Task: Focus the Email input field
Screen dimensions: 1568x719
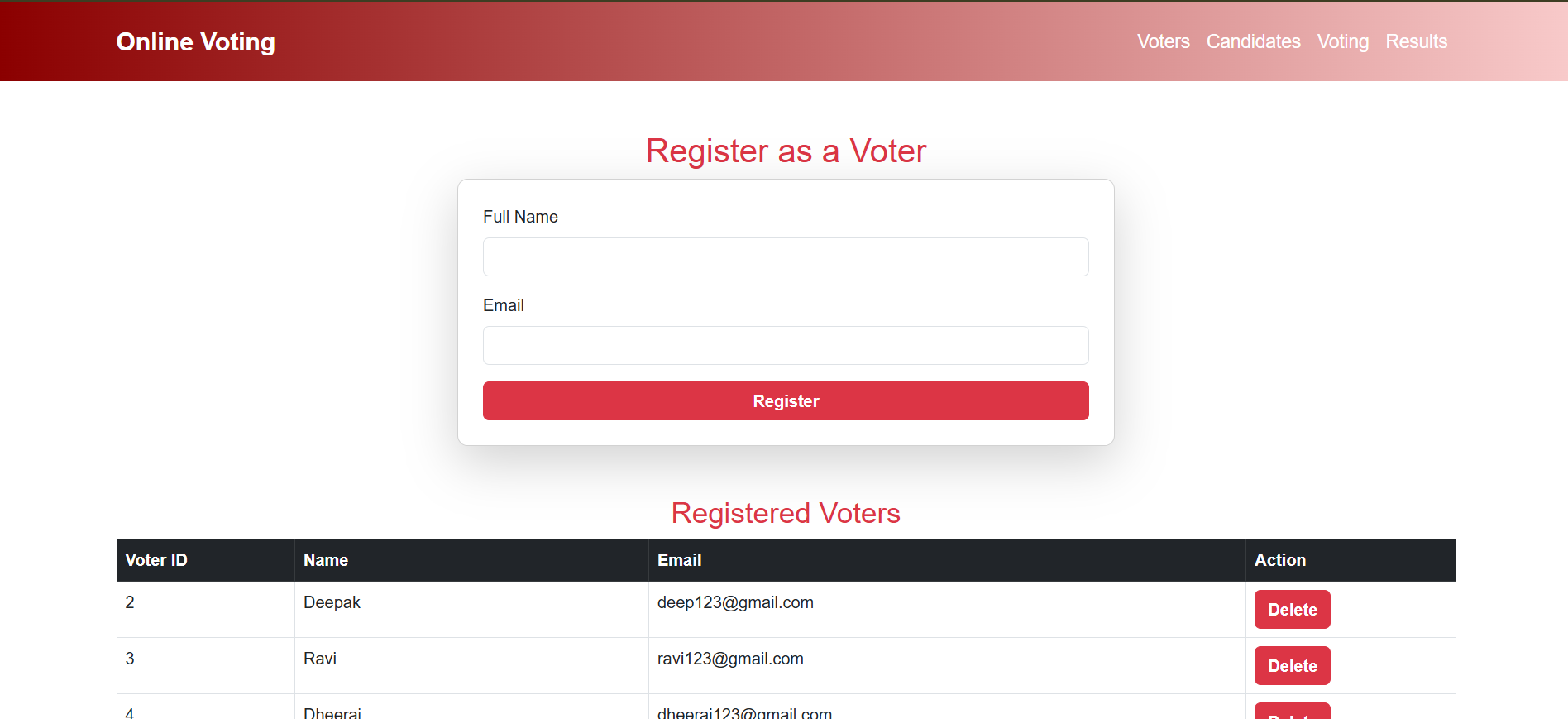Action: (786, 345)
